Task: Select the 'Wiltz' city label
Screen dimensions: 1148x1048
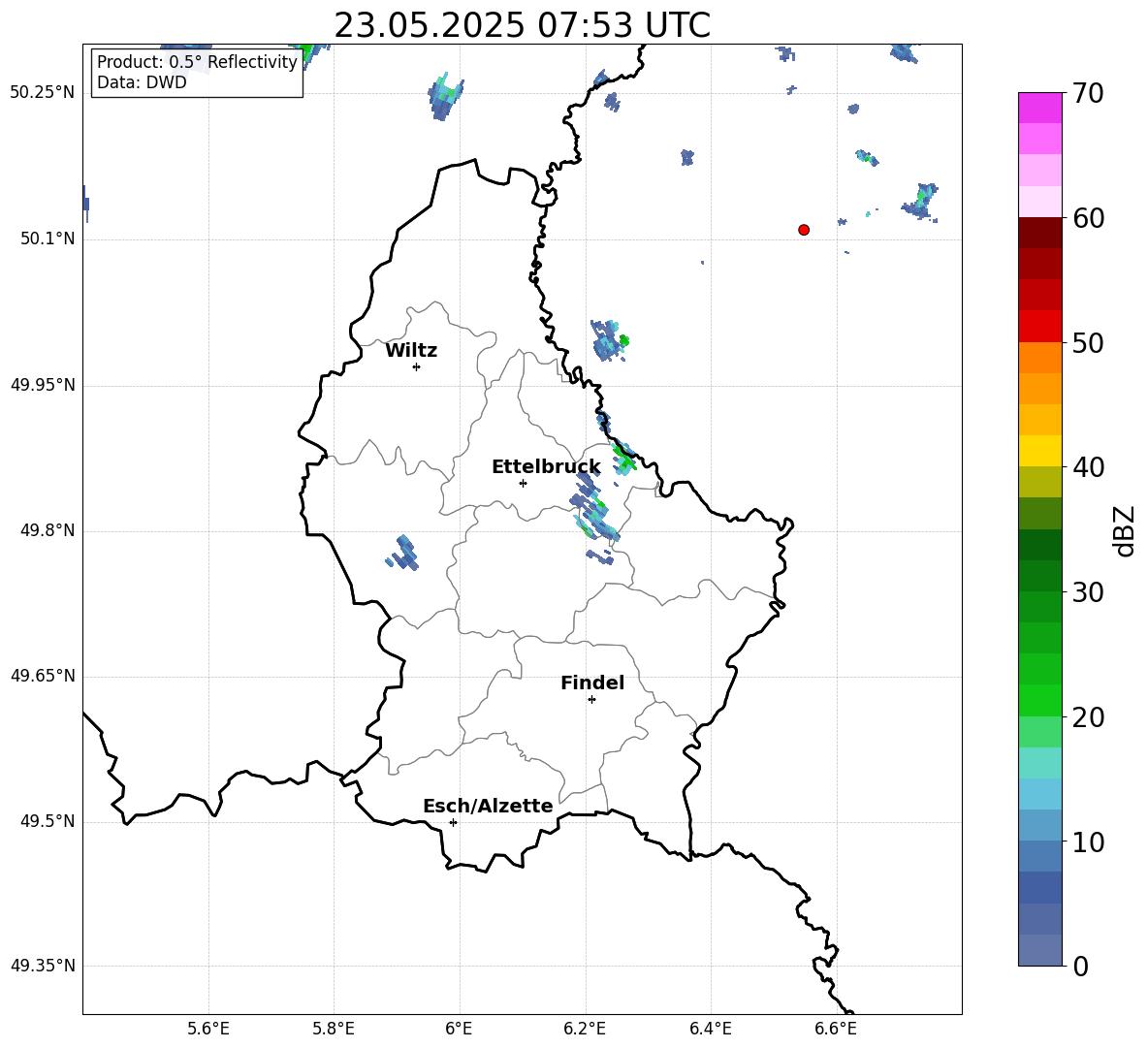Action: [x=411, y=351]
